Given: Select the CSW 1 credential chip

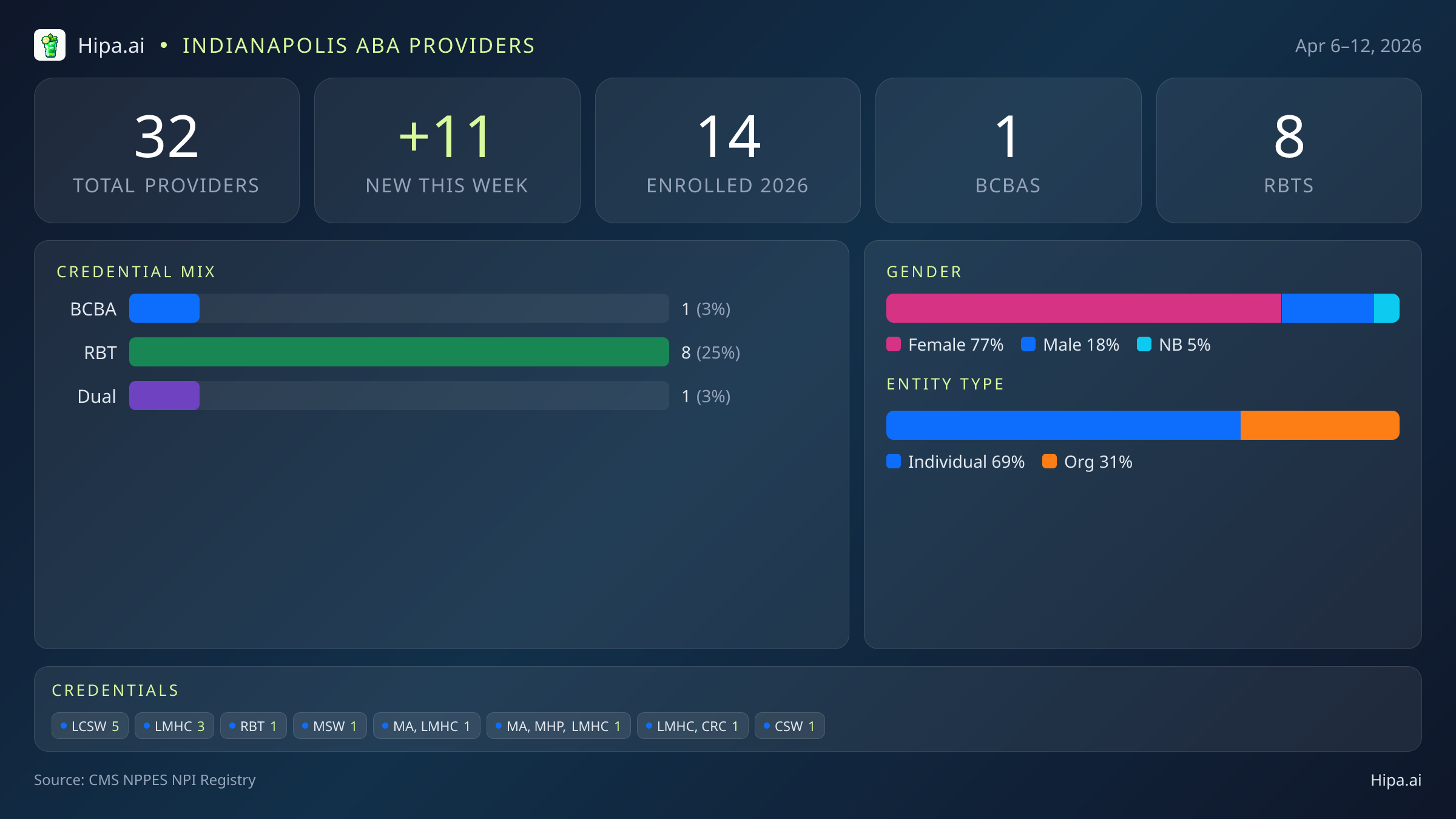Looking at the screenshot, I should (x=789, y=726).
